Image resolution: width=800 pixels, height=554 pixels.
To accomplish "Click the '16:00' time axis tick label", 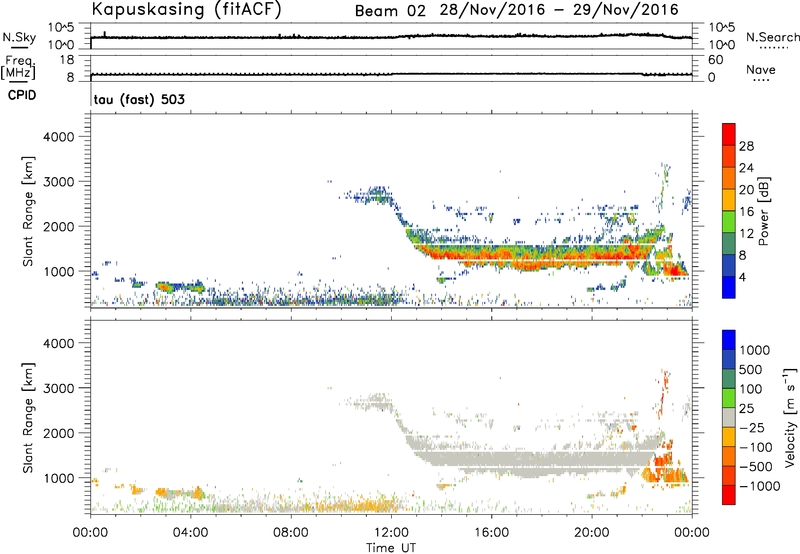I will coord(491,533).
